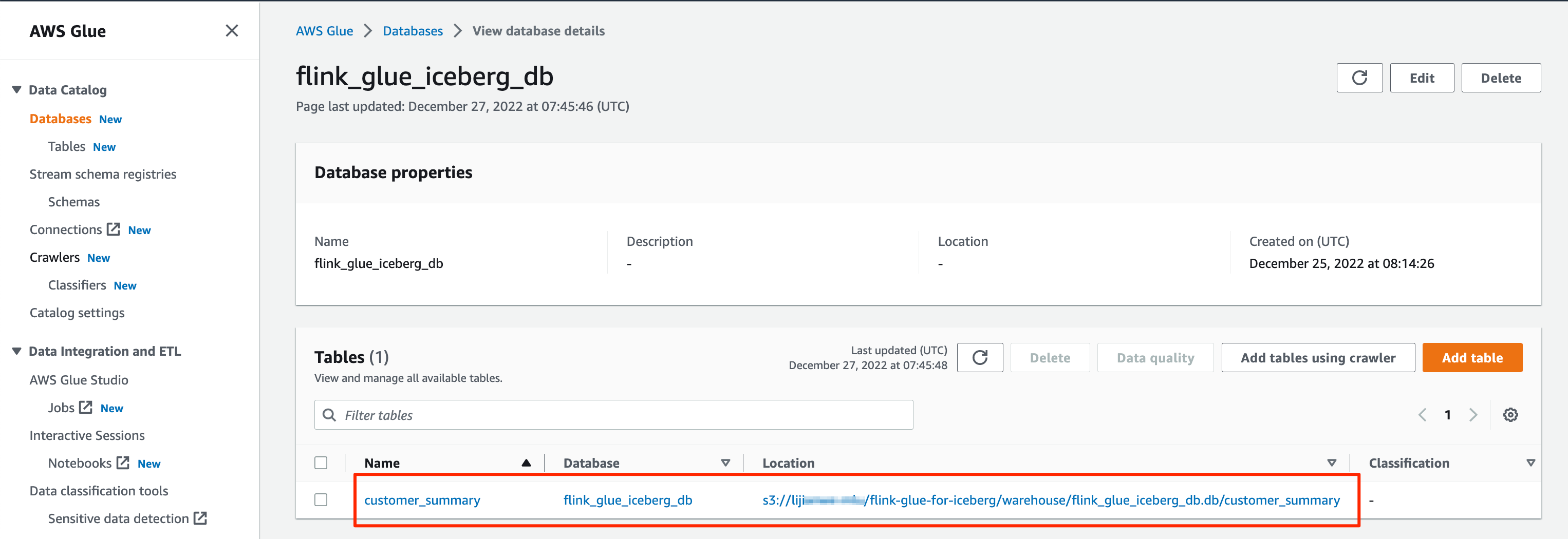The width and height of the screenshot is (1568, 539).
Task: Click the search icon in Filter tables
Action: pyautogui.click(x=329, y=415)
